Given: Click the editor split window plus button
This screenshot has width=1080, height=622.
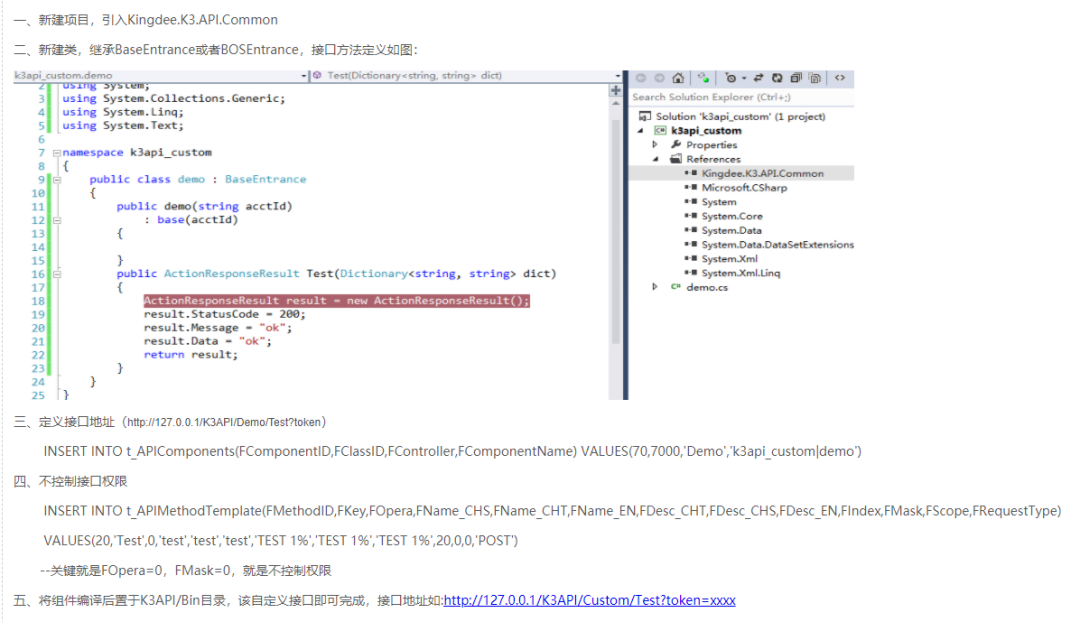Looking at the screenshot, I should [615, 90].
